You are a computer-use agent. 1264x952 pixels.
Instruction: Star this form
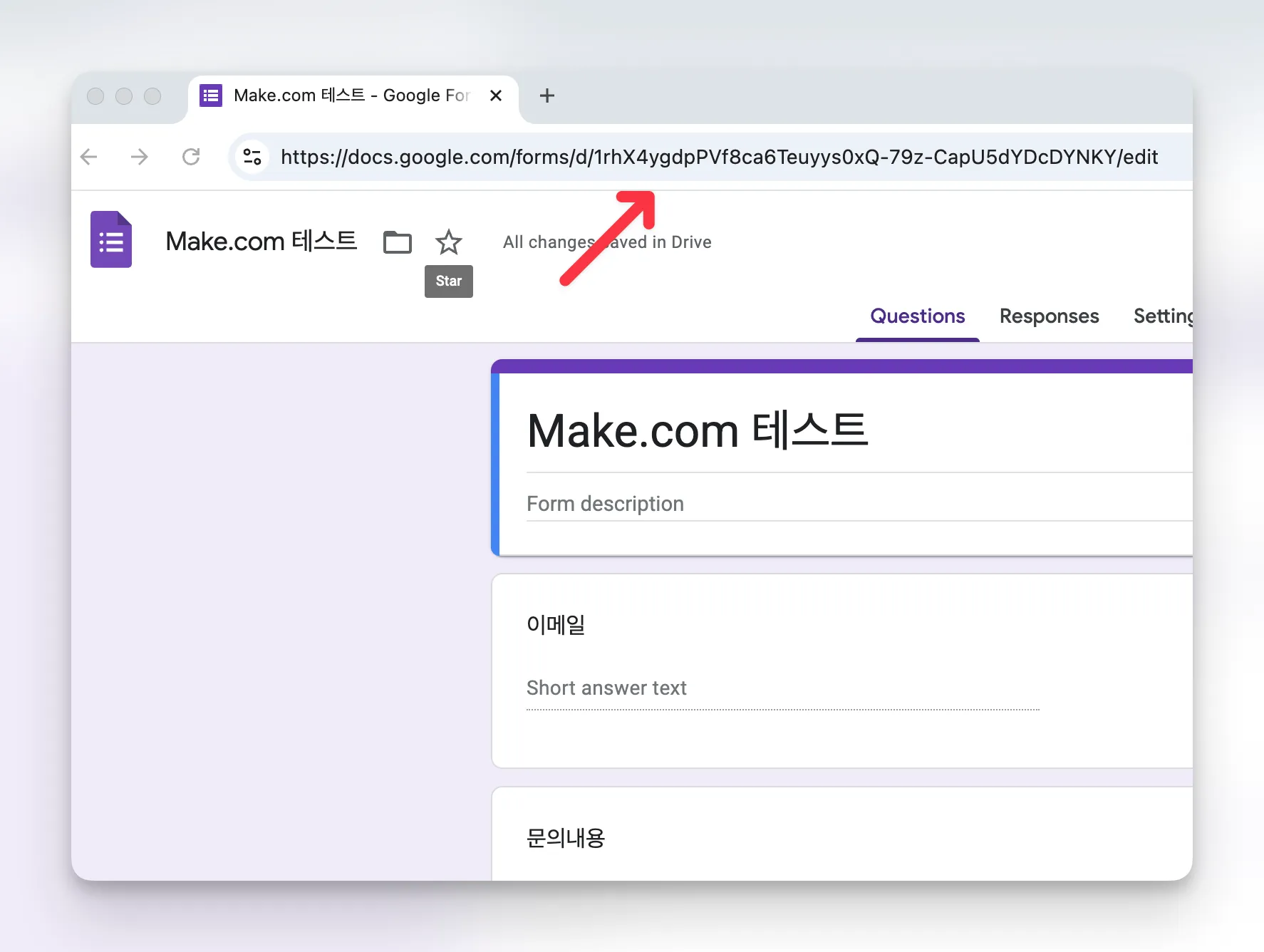pos(448,242)
